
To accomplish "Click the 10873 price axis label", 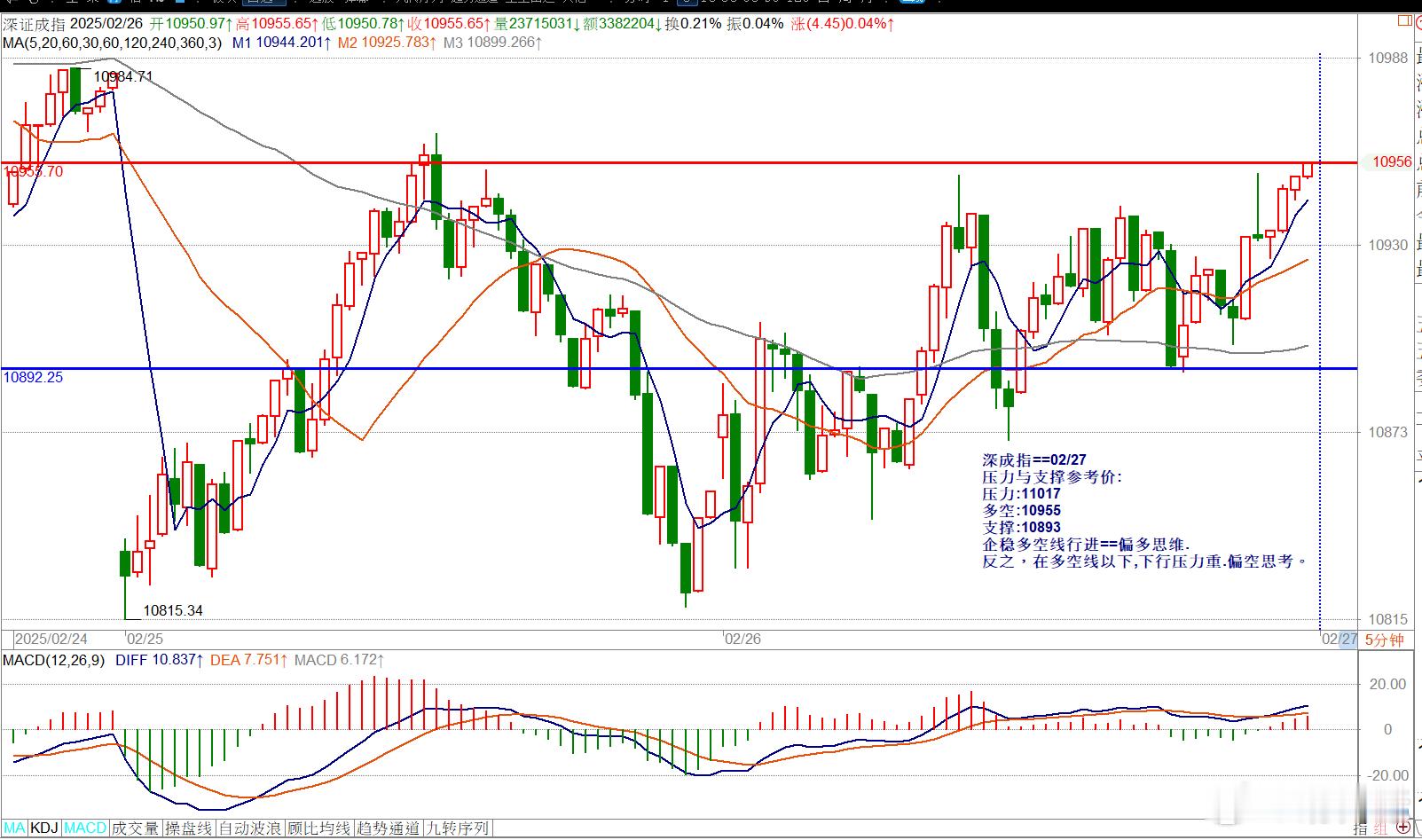I will point(1388,432).
